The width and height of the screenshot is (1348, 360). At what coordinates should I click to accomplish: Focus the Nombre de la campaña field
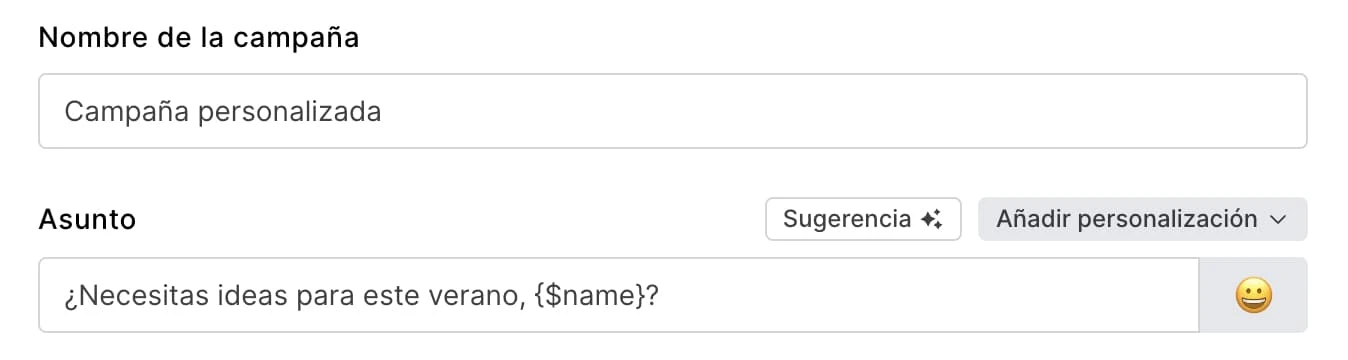(673, 111)
